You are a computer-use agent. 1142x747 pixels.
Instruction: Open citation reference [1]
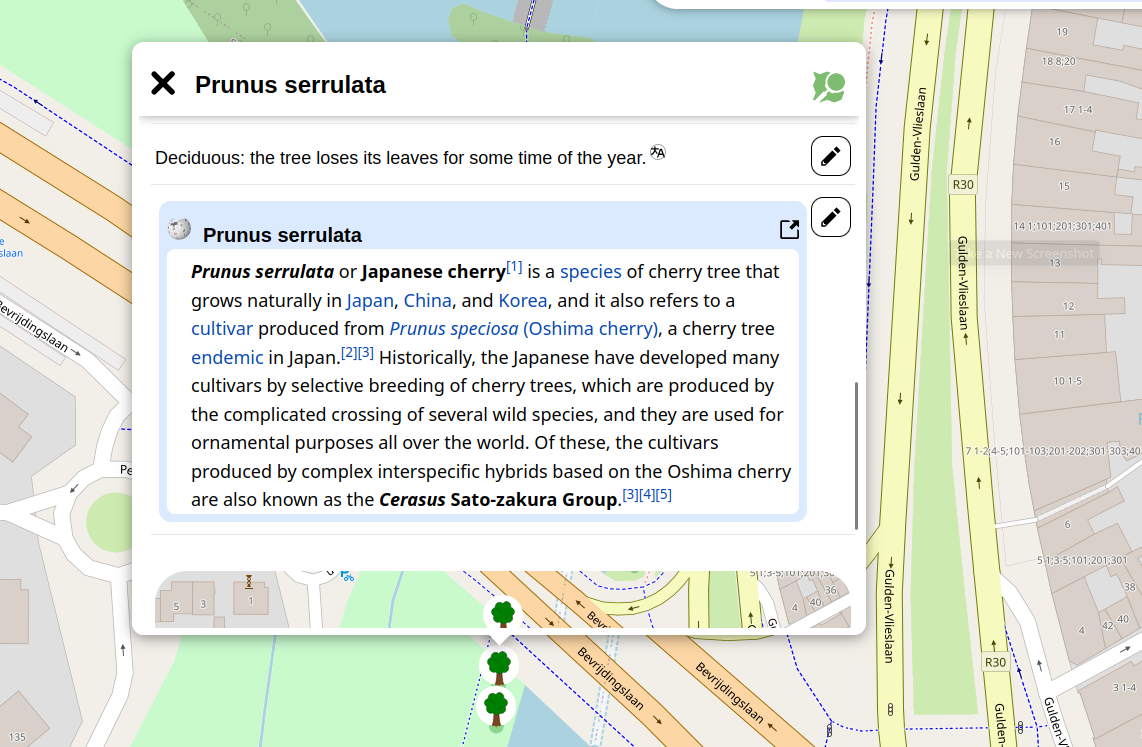click(514, 267)
